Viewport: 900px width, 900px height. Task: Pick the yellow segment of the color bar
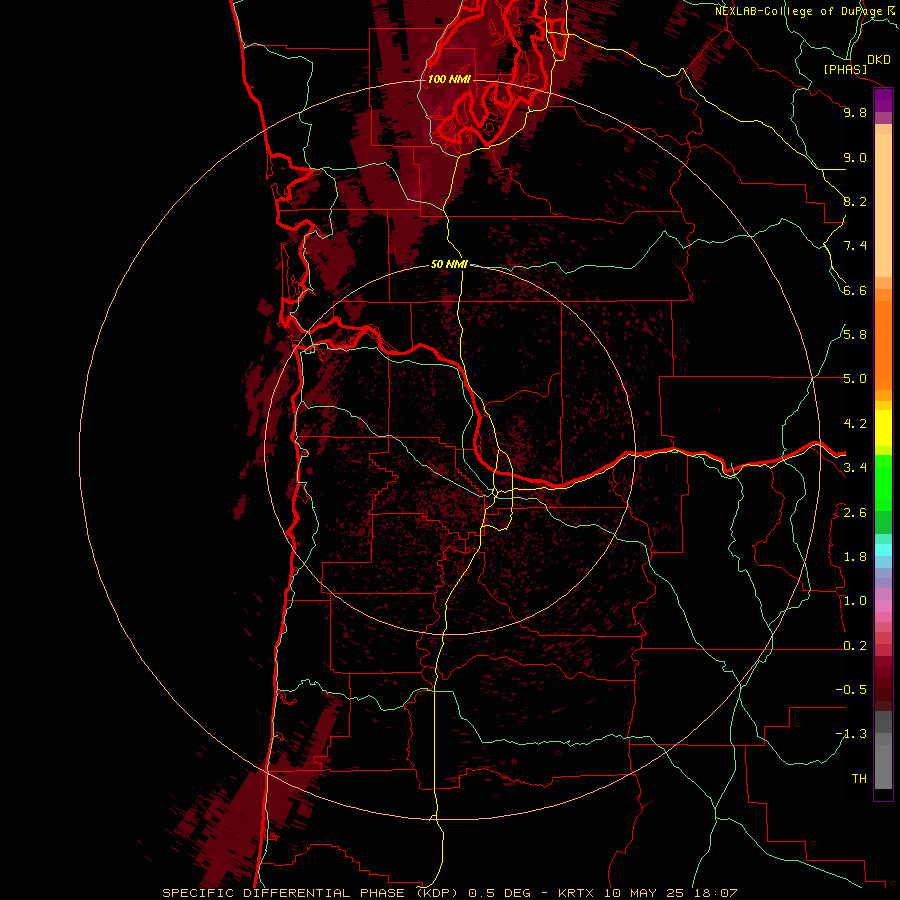[883, 428]
